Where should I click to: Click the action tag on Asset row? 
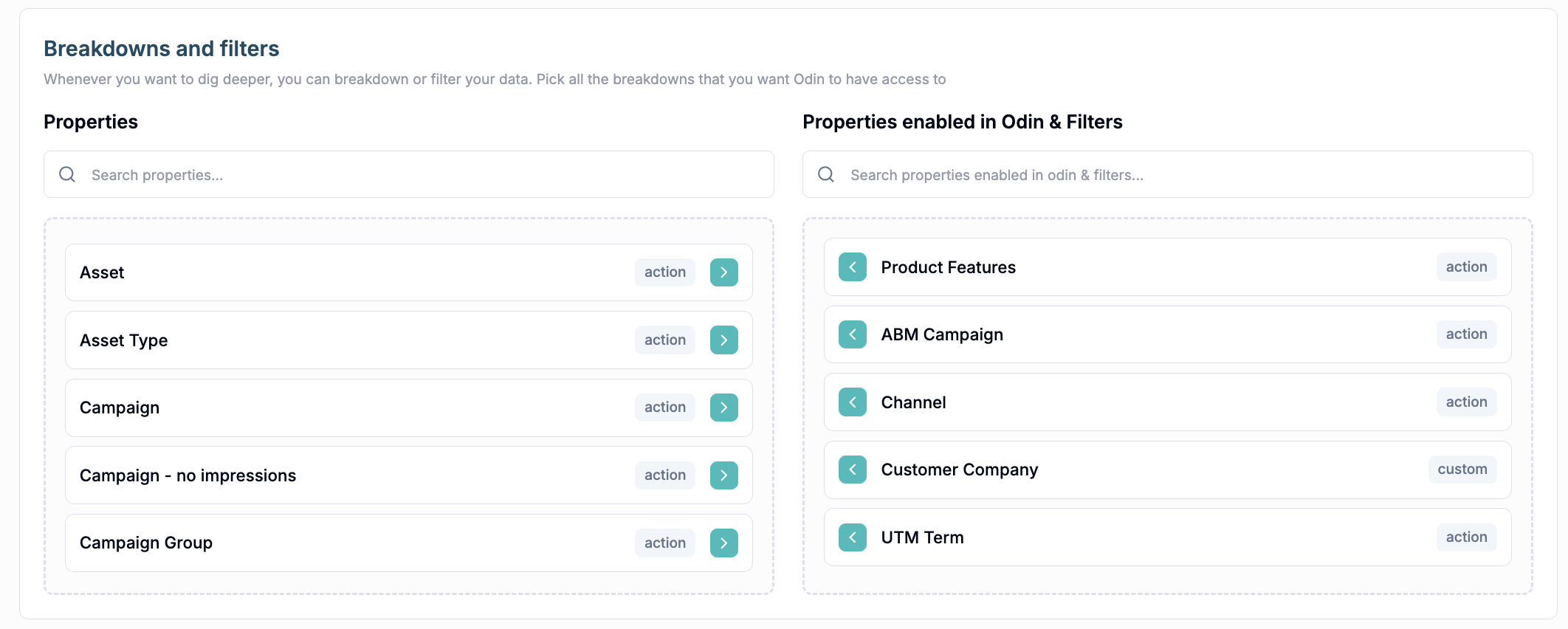click(x=664, y=272)
